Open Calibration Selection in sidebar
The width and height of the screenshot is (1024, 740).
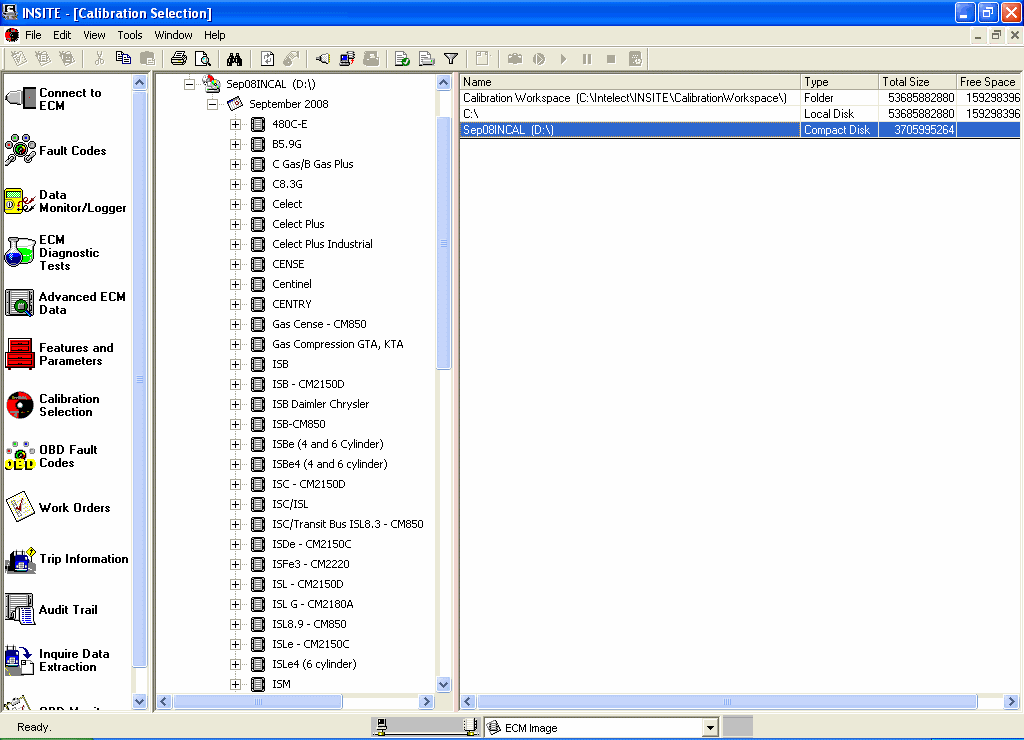pos(52,405)
